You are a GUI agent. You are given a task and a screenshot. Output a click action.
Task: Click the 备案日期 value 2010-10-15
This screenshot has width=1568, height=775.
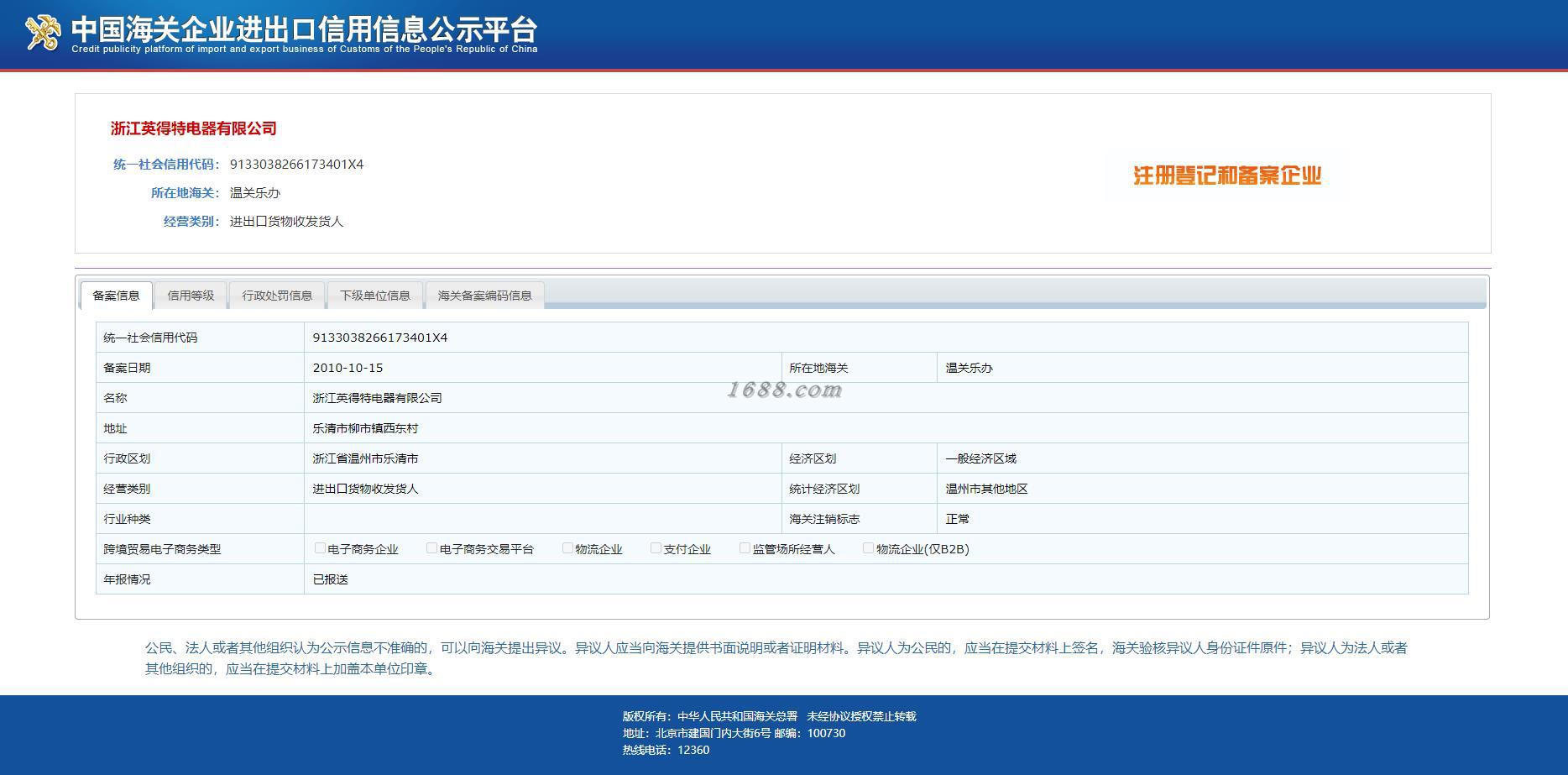(x=348, y=368)
